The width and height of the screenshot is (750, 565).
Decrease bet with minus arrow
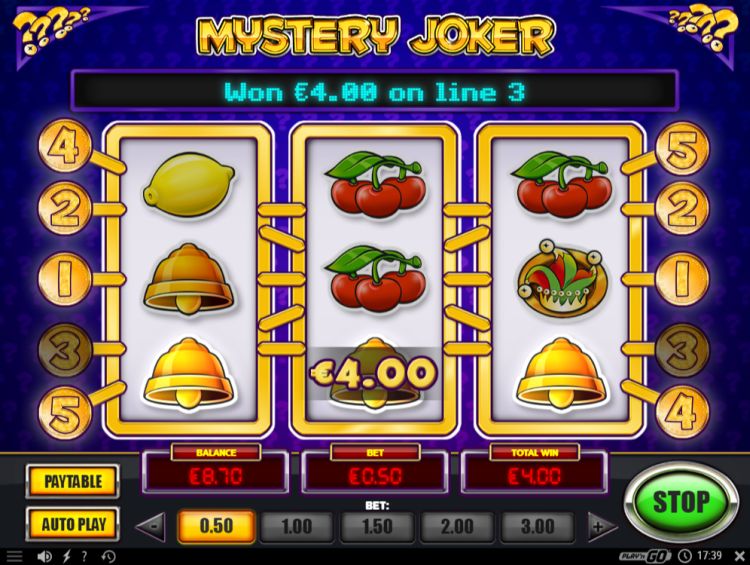[x=152, y=526]
